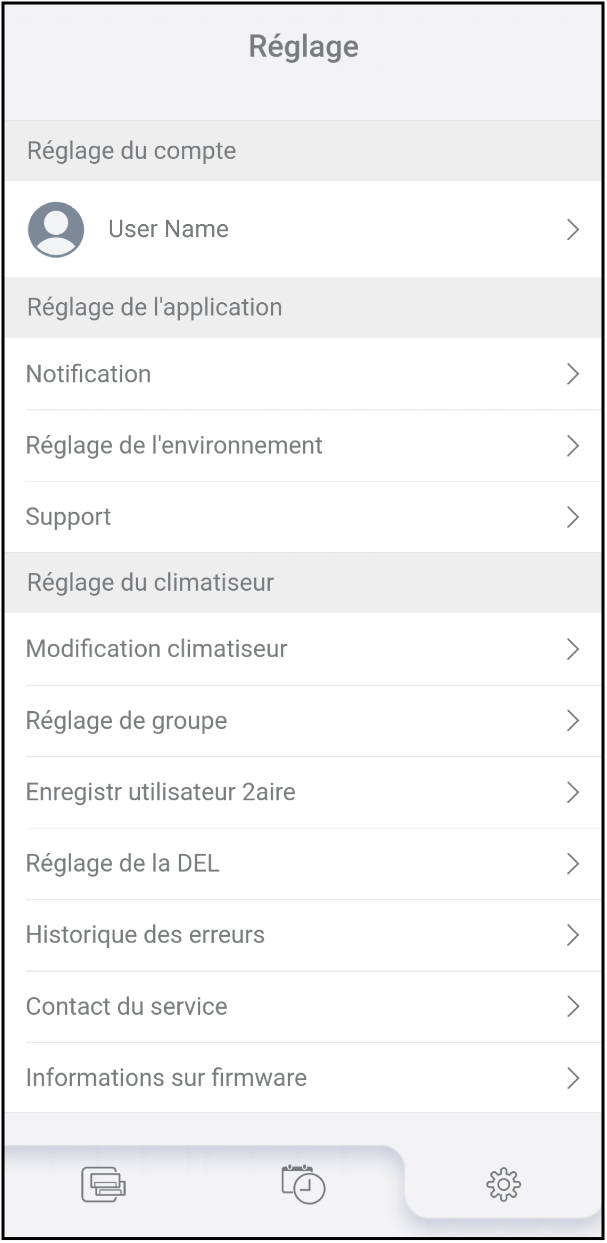Select Modification climatiseur

(x=157, y=649)
